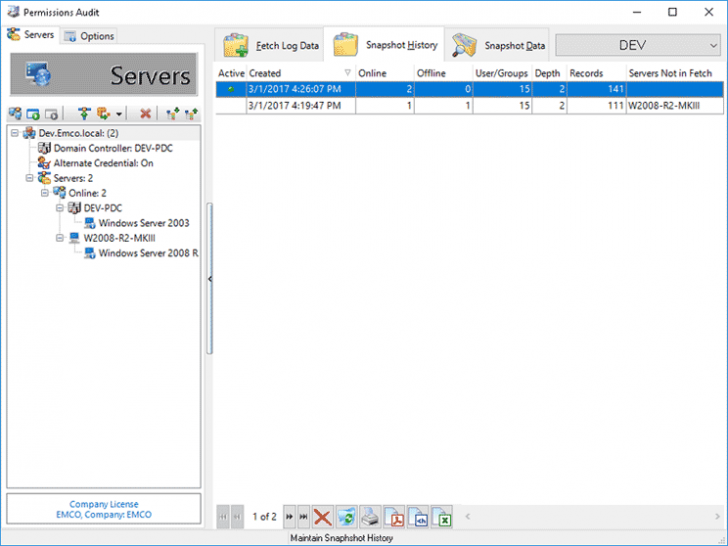This screenshot has height=546, width=728.
Task: Click the red X delete icon in server toolbar
Action: point(145,113)
